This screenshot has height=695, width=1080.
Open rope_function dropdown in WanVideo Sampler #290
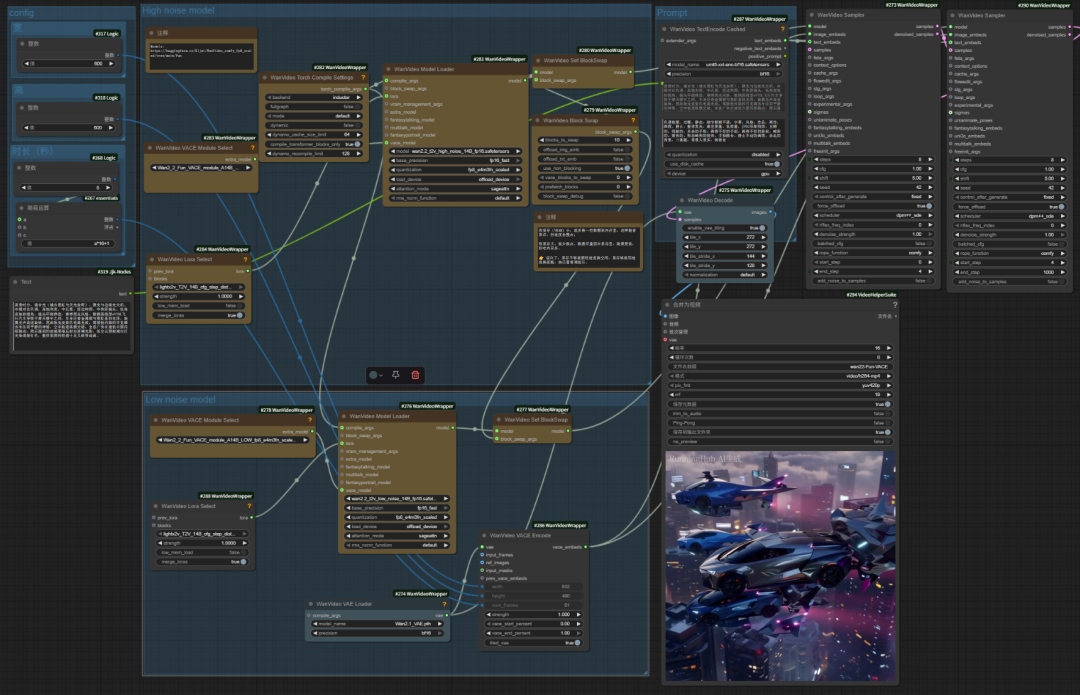click(x=1010, y=253)
